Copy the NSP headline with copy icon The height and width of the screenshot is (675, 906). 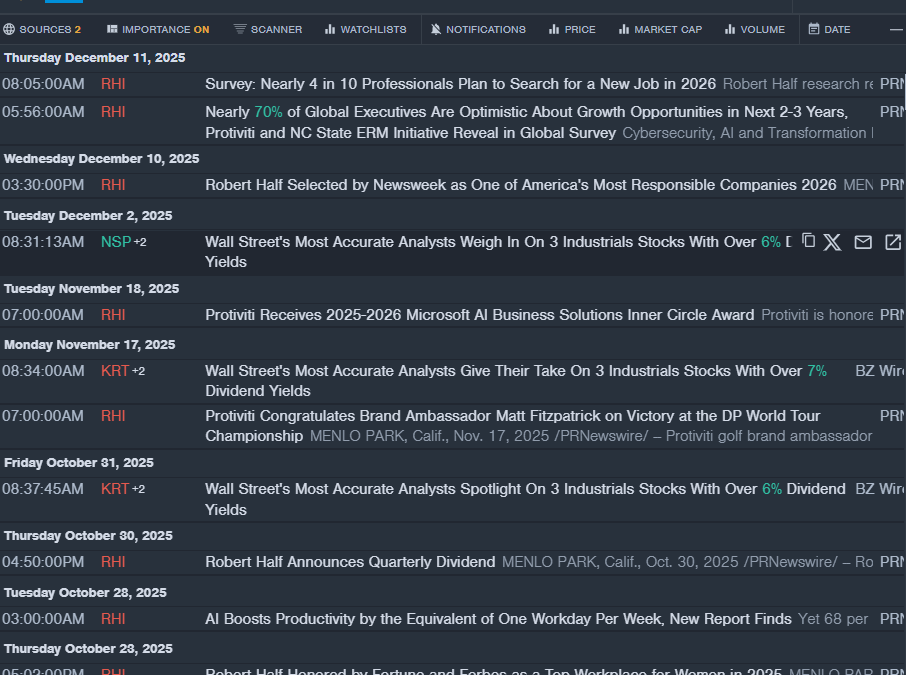(808, 241)
